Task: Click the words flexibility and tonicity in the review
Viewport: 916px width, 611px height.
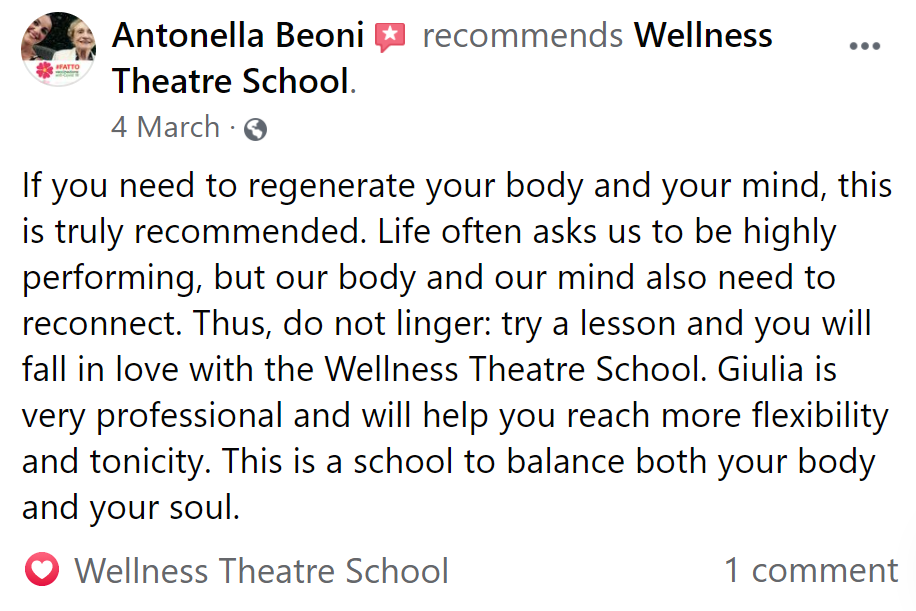Action: pyautogui.click(x=456, y=438)
